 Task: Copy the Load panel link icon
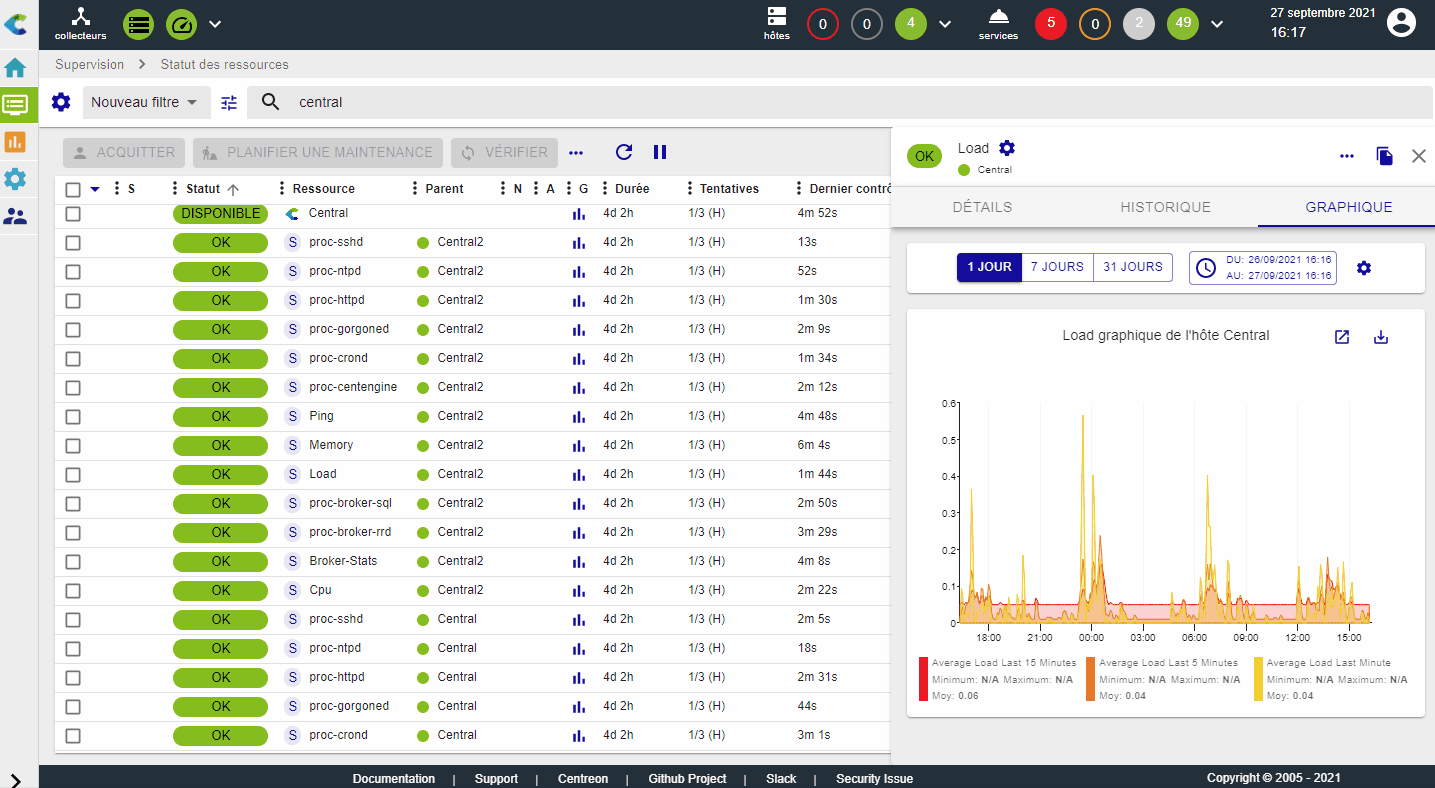[x=1384, y=156]
